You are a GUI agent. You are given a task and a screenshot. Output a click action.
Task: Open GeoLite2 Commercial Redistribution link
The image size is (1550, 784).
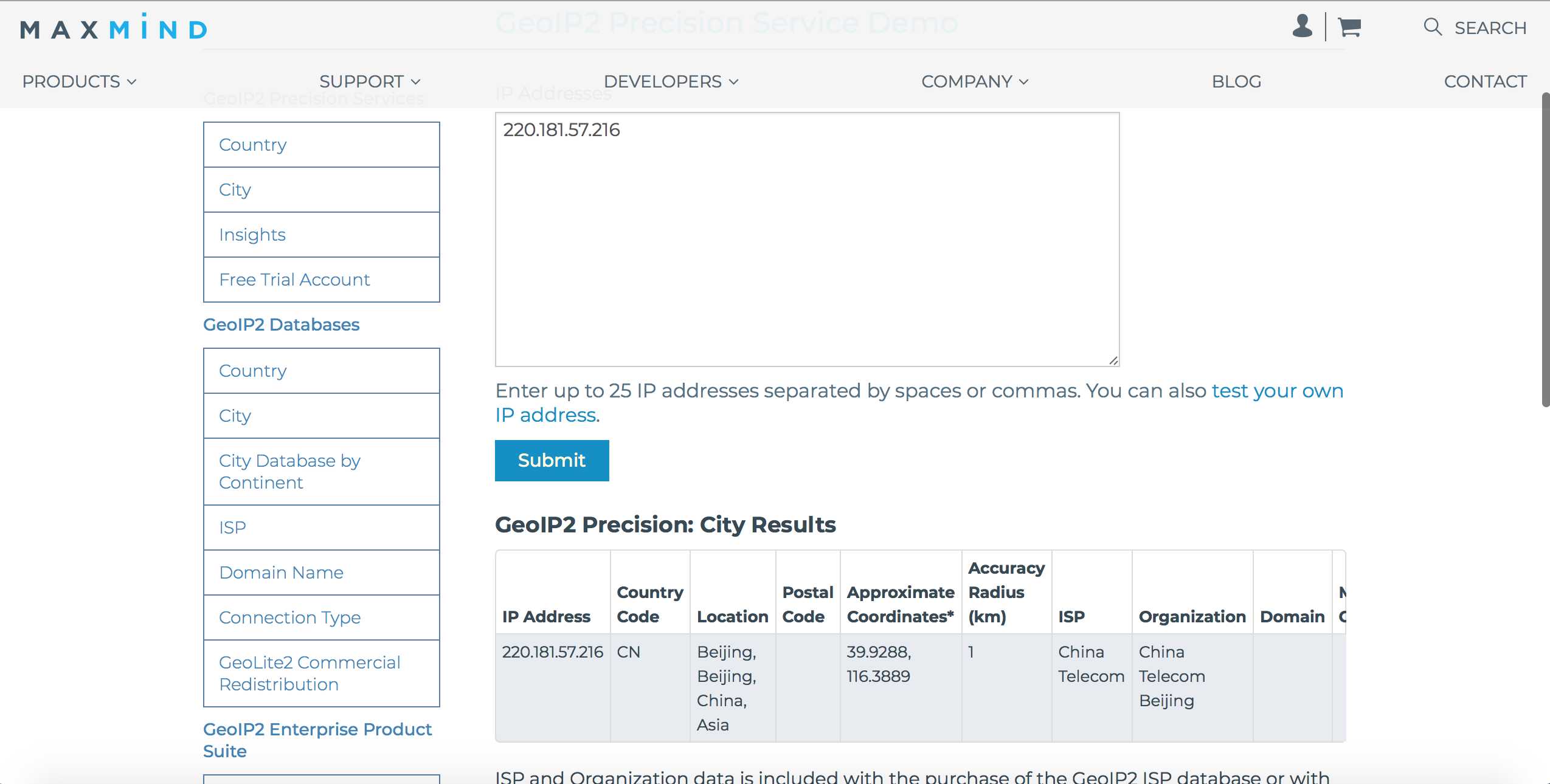(322, 673)
